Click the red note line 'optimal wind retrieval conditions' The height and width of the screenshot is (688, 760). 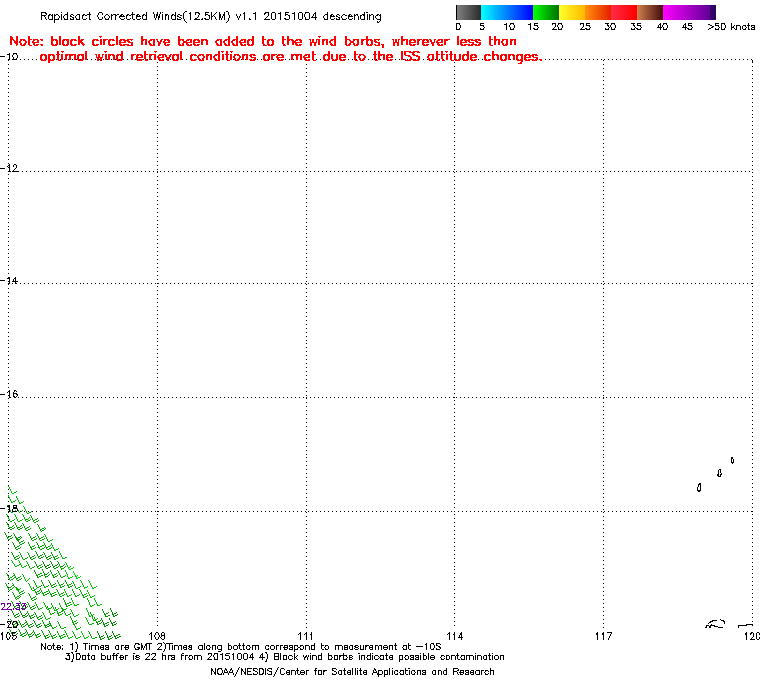tap(291, 57)
